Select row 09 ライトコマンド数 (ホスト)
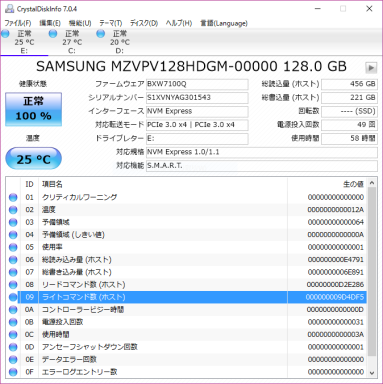Image resolution: width=383 pixels, height=384 pixels. pos(186,297)
